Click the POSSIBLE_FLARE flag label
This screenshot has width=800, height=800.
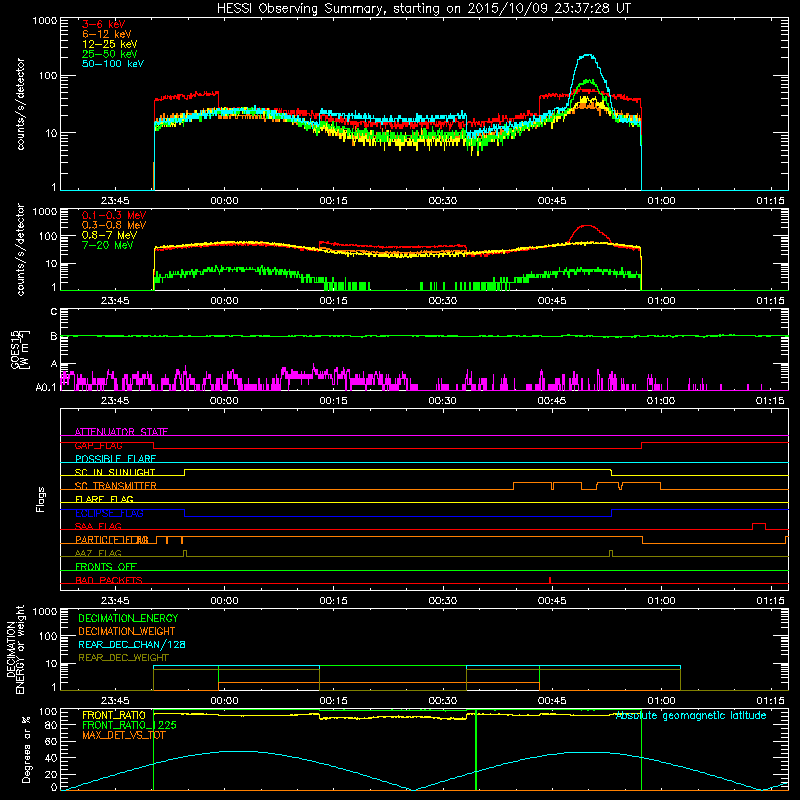[115, 459]
